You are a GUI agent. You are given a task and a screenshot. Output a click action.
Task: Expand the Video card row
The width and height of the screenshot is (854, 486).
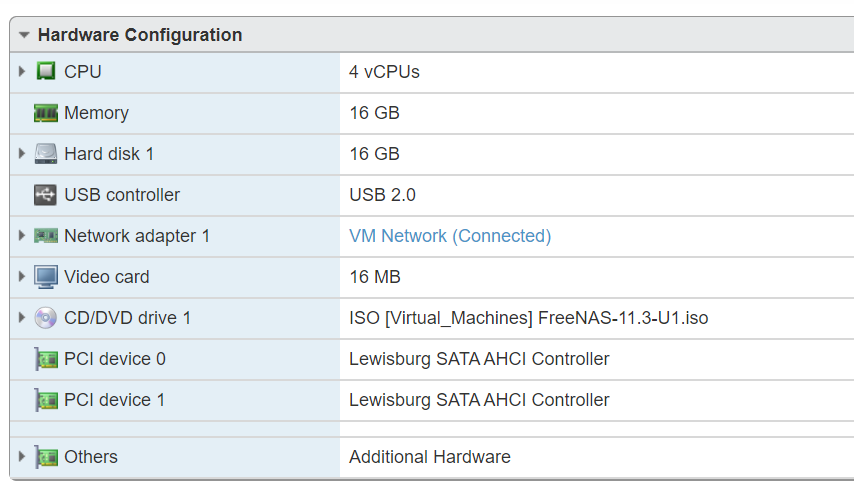tap(22, 277)
